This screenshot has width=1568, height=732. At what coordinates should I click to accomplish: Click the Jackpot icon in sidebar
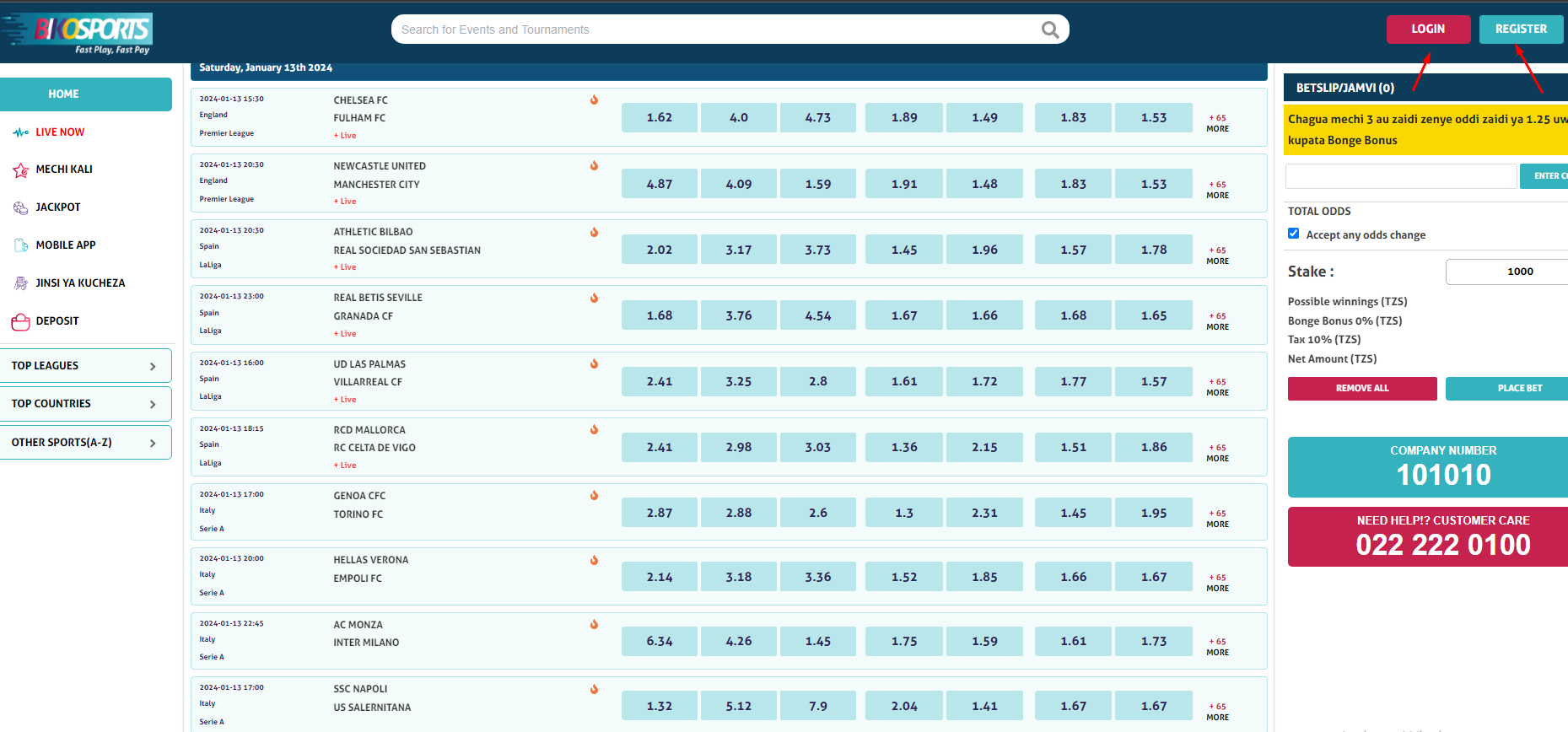pos(21,207)
